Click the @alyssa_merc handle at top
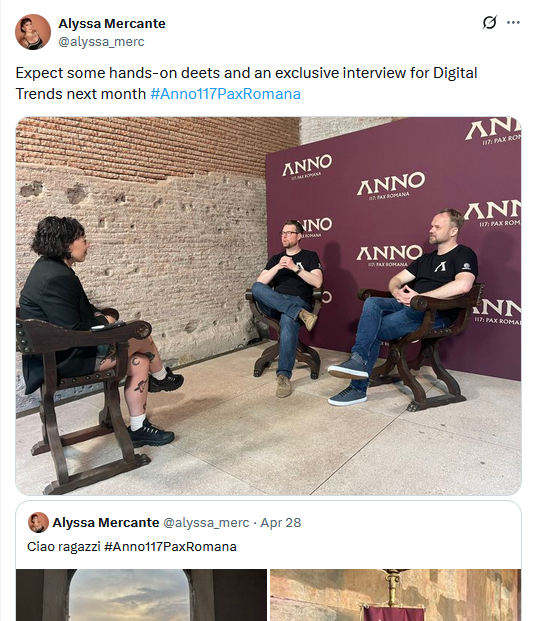 [101, 42]
